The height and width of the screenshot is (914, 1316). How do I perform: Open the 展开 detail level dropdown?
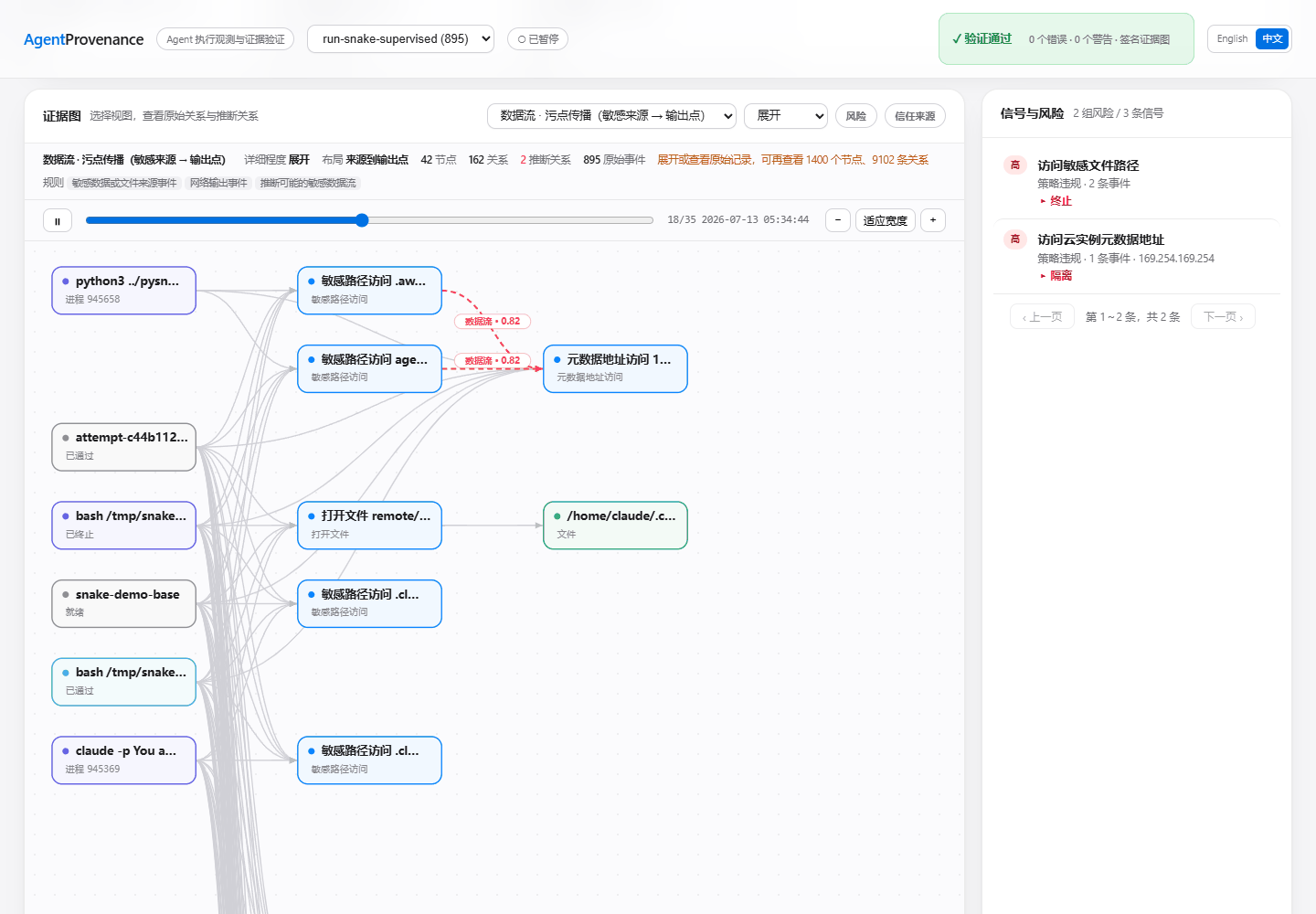[x=786, y=116]
